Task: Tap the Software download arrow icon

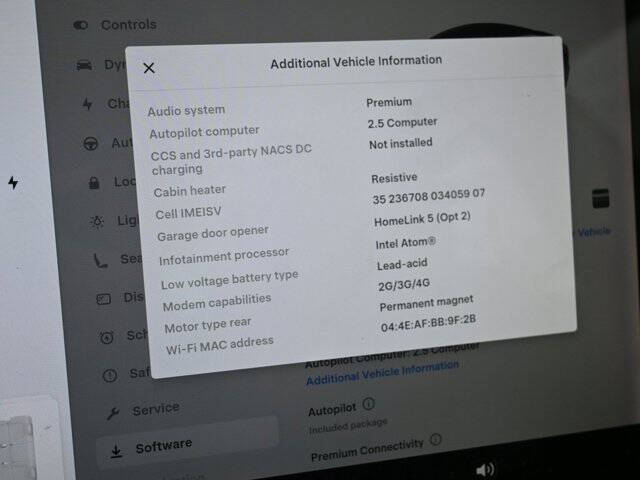Action: tap(116, 451)
